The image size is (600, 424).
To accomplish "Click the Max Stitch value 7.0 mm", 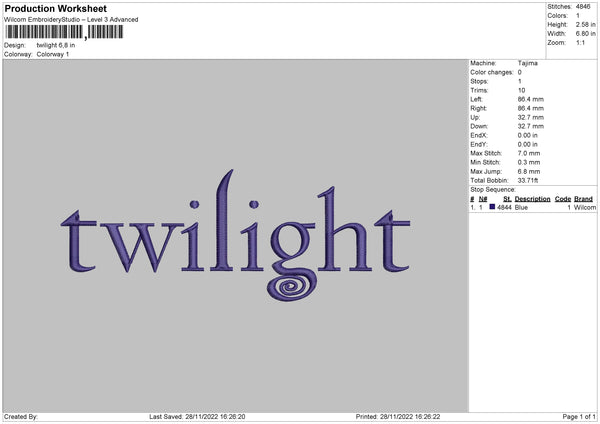I will 529,153.
